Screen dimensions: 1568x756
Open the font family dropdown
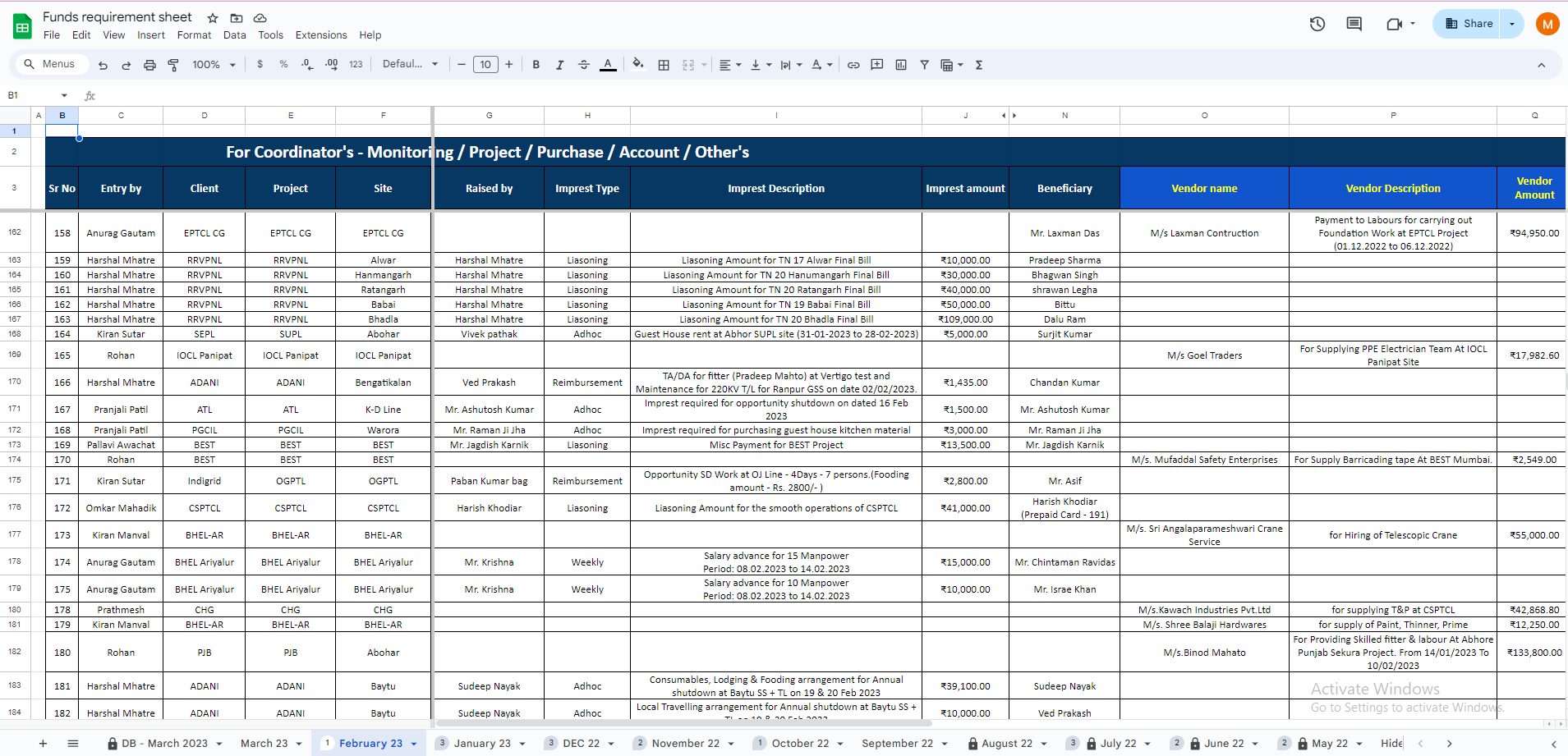click(x=410, y=64)
